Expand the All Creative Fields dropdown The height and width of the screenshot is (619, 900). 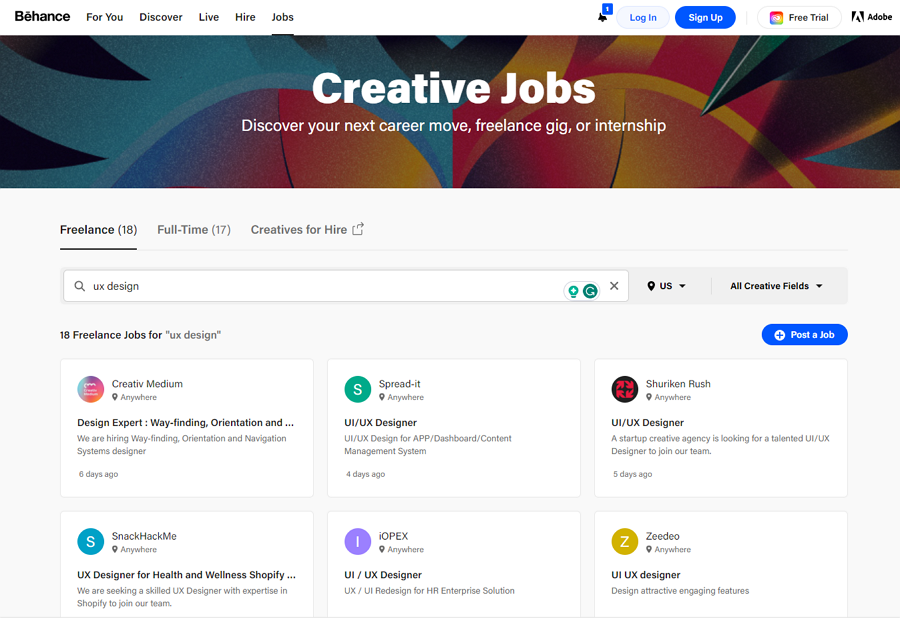tap(777, 286)
